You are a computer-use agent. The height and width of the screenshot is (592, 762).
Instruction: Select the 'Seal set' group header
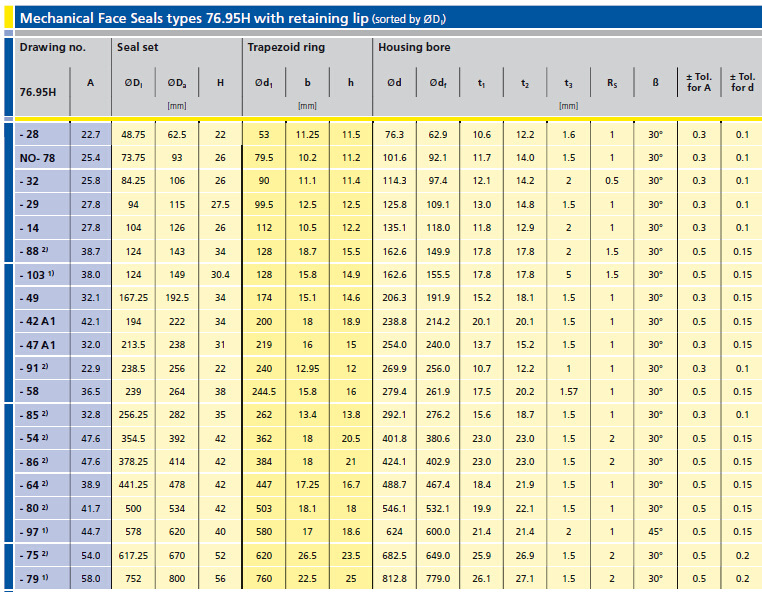point(138,47)
